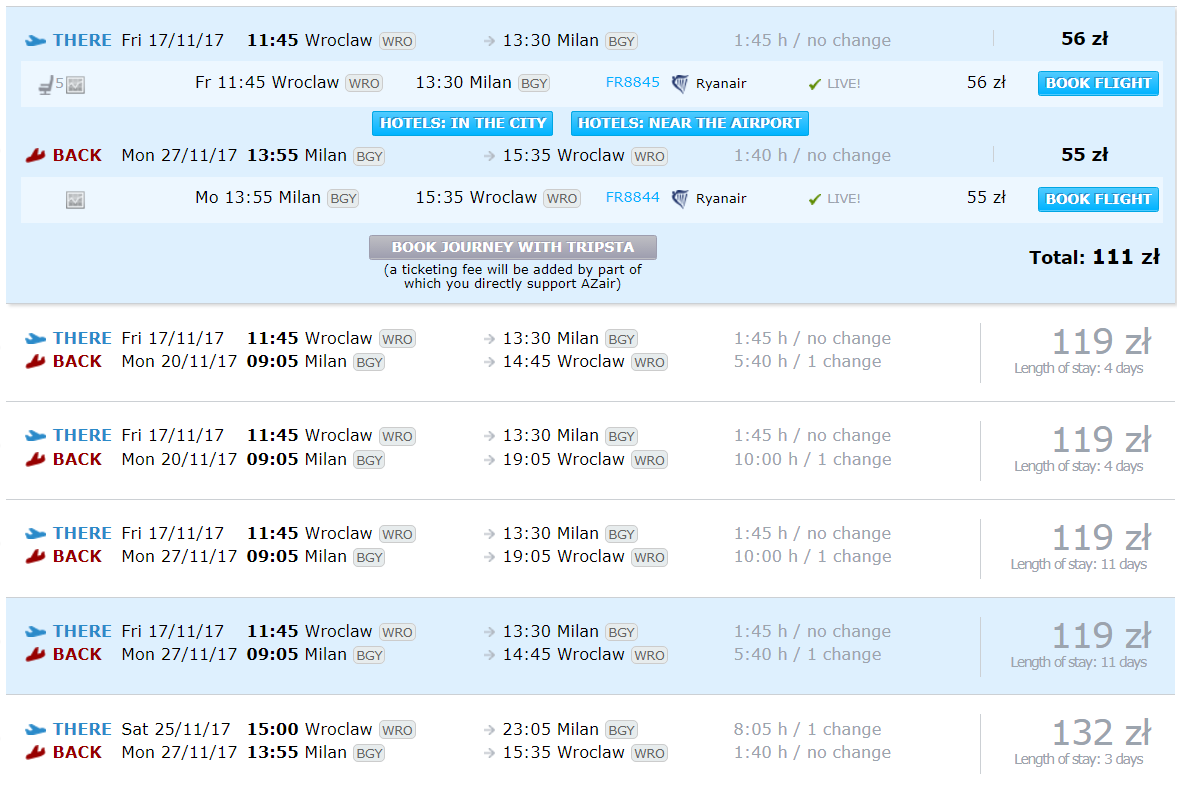Open flight number link FR8845
Screen dimensions: 1177x785
point(632,83)
